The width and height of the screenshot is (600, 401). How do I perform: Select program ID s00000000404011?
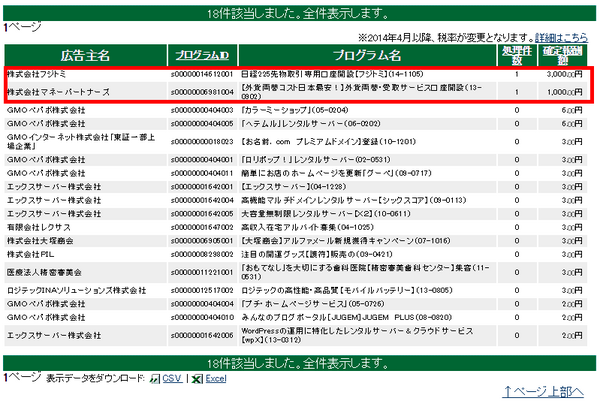[x=202, y=173]
